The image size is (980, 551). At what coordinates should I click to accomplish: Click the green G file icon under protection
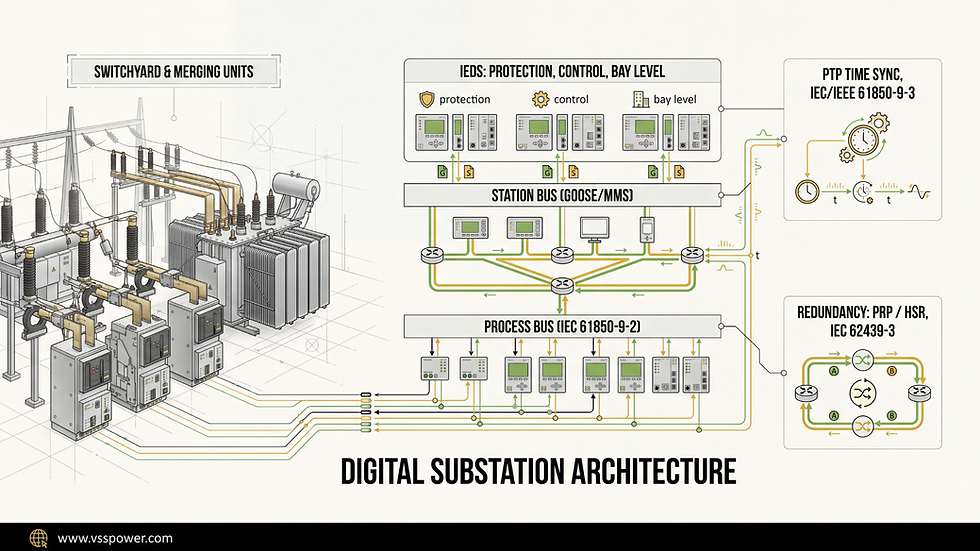pyautogui.click(x=442, y=172)
